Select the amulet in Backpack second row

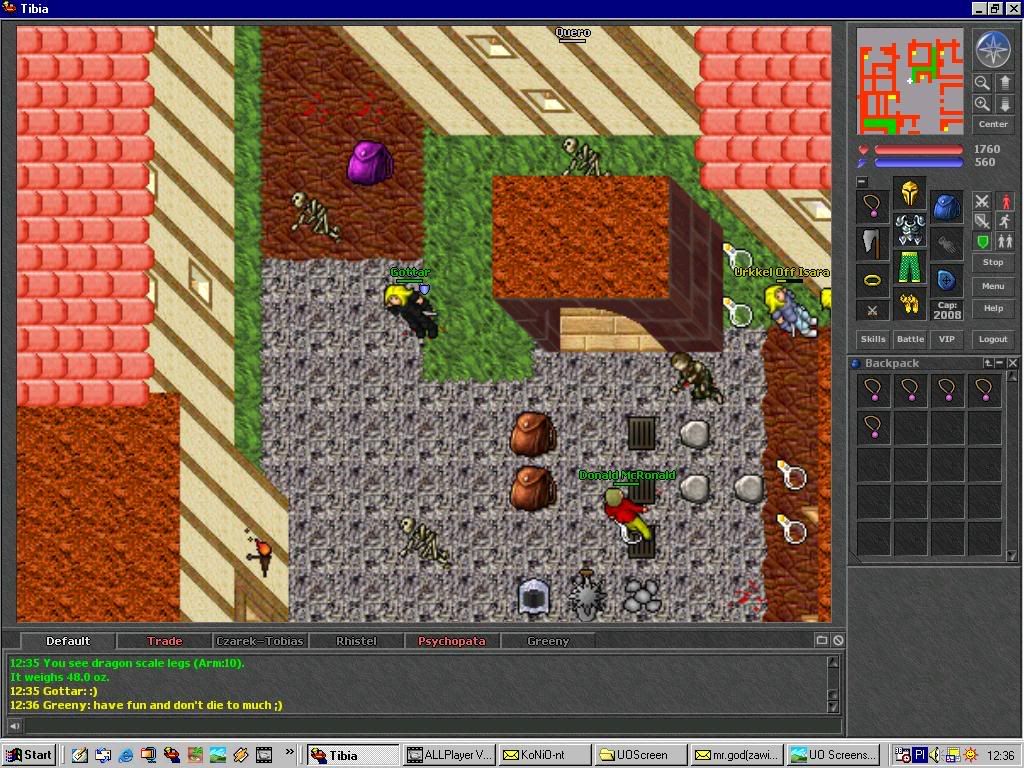point(873,427)
